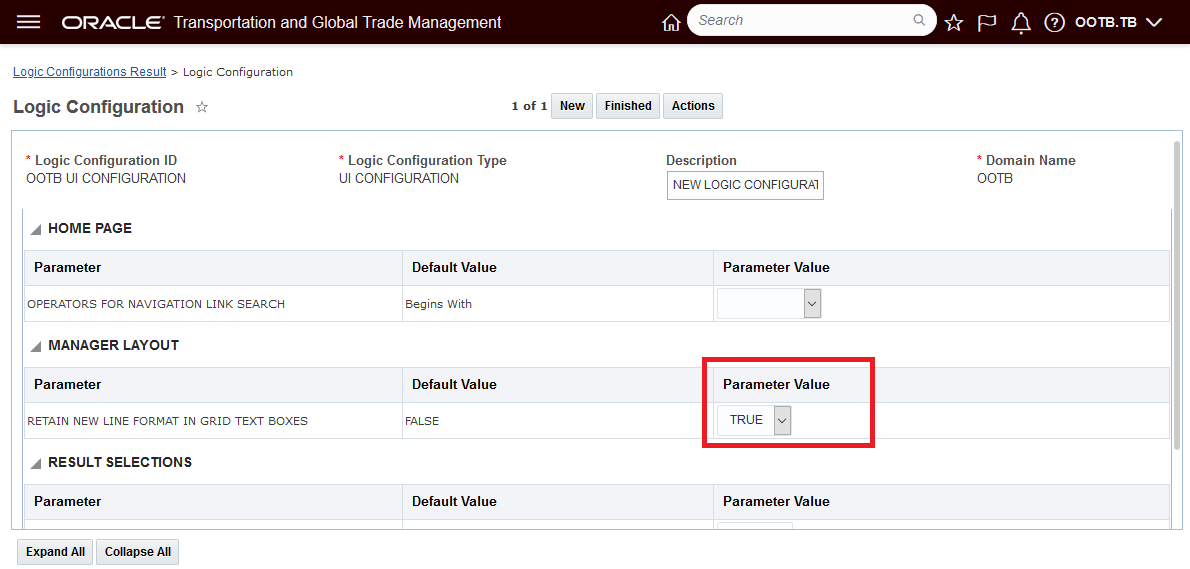Open the OOTB.TB user menu

1117,22
